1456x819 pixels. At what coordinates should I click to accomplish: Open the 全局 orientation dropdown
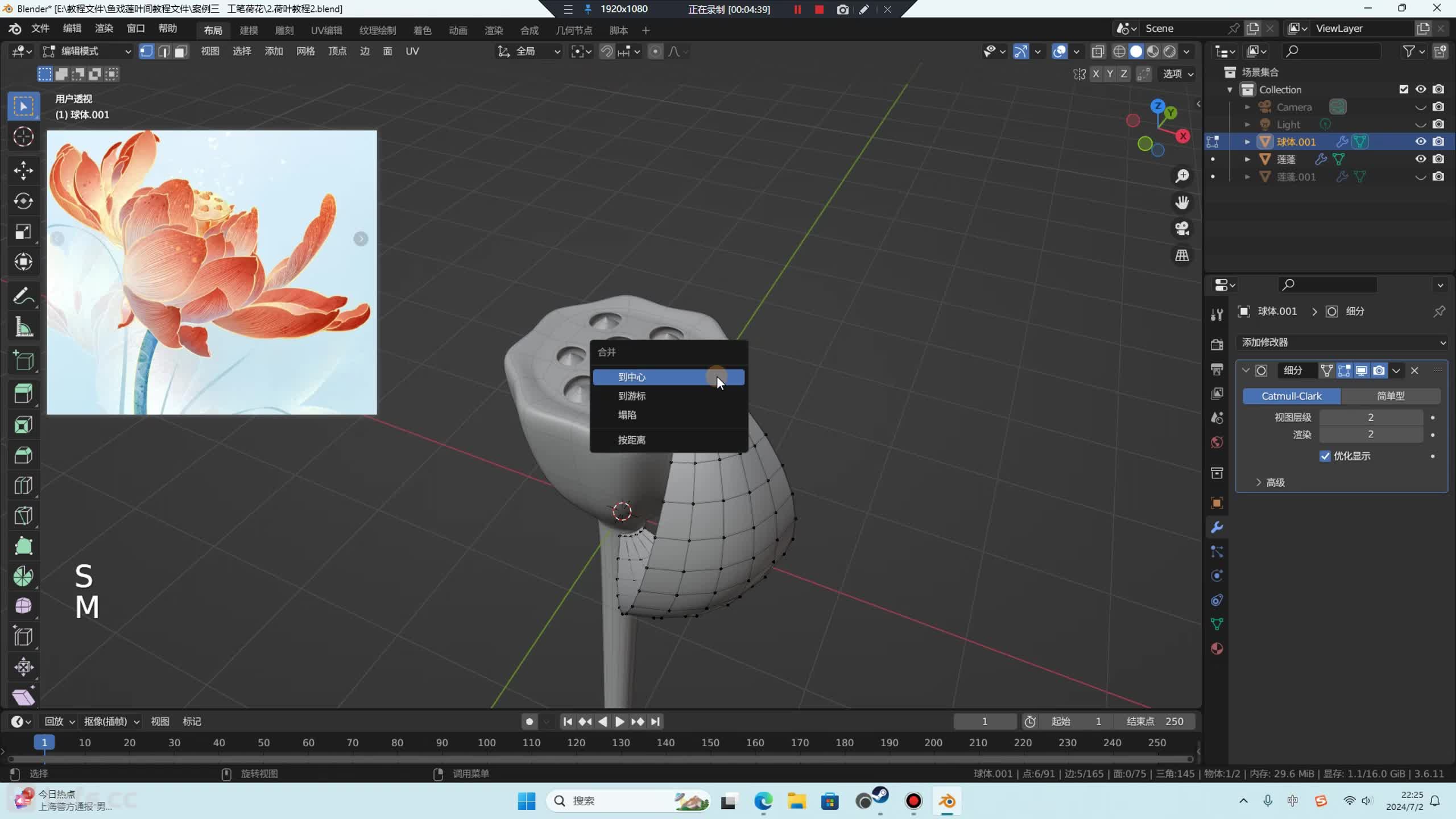(529, 51)
